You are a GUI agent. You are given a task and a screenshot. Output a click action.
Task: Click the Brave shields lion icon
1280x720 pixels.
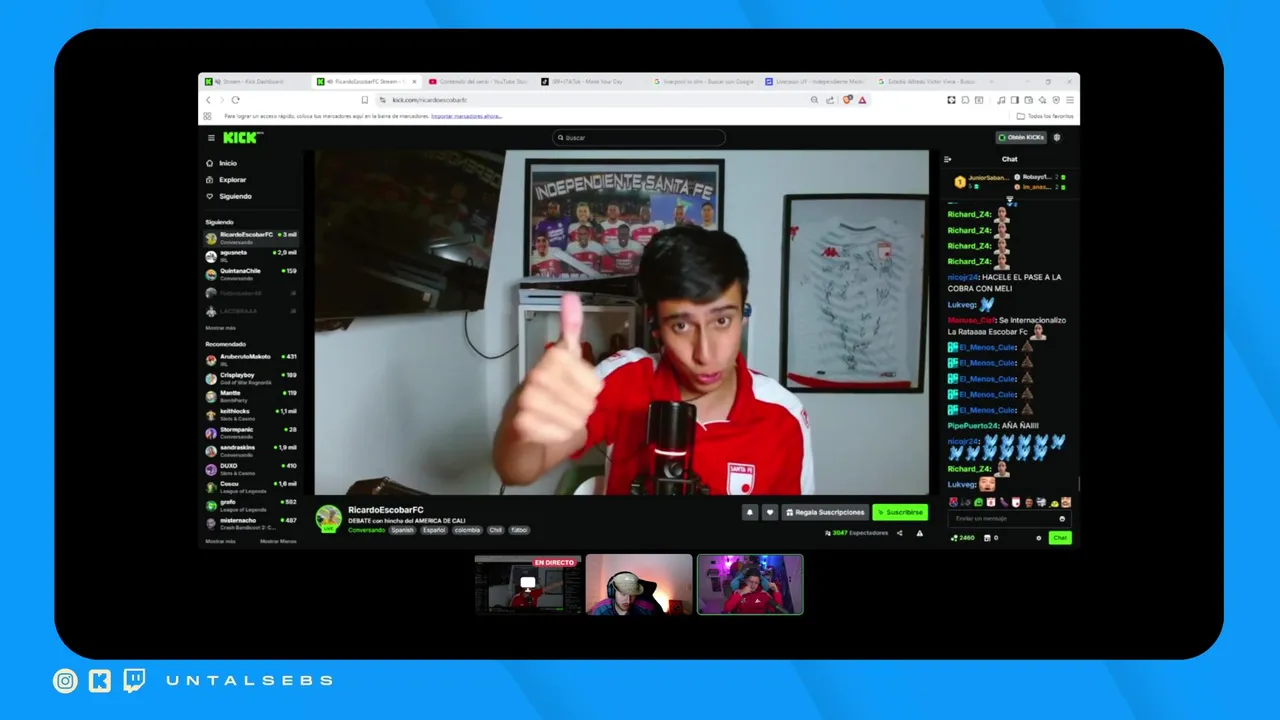pos(848,100)
